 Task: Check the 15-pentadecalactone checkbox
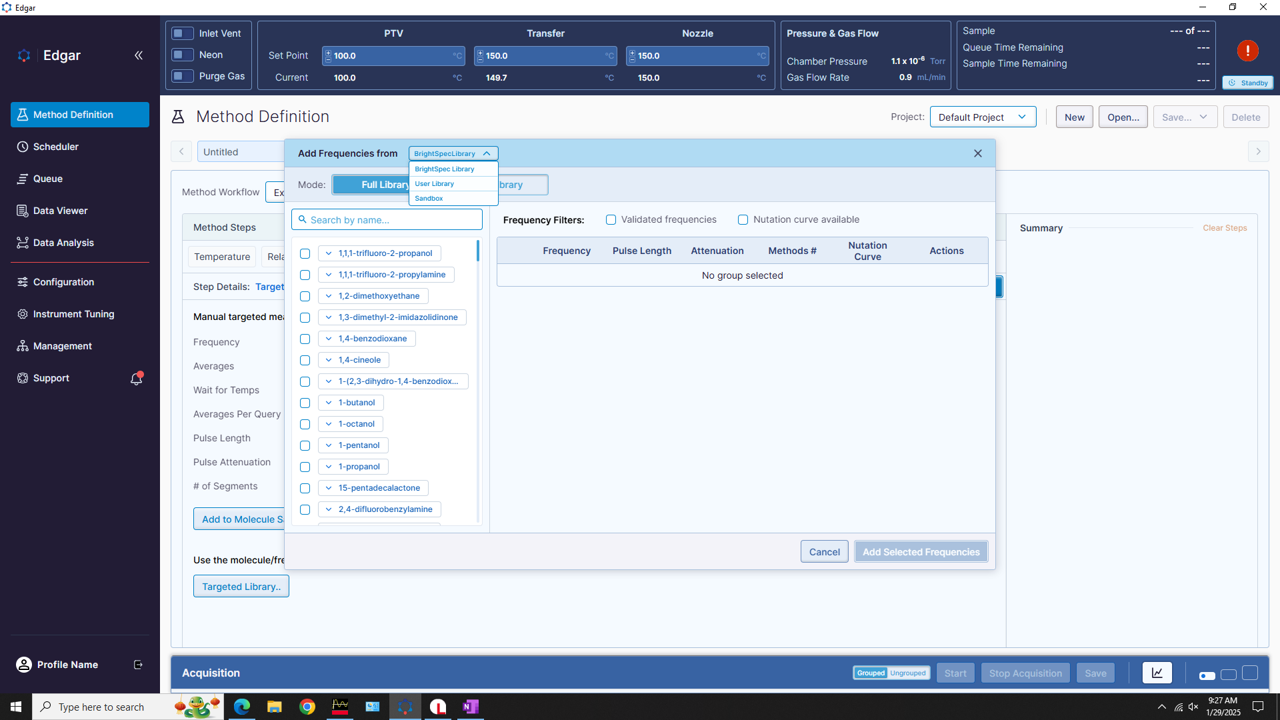(305, 488)
